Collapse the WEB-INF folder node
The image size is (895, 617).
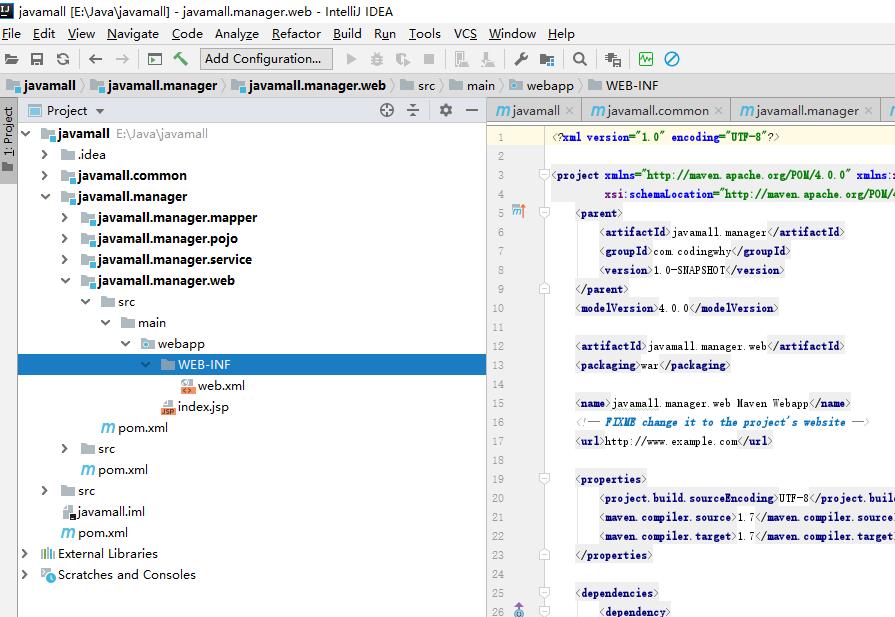tap(146, 365)
